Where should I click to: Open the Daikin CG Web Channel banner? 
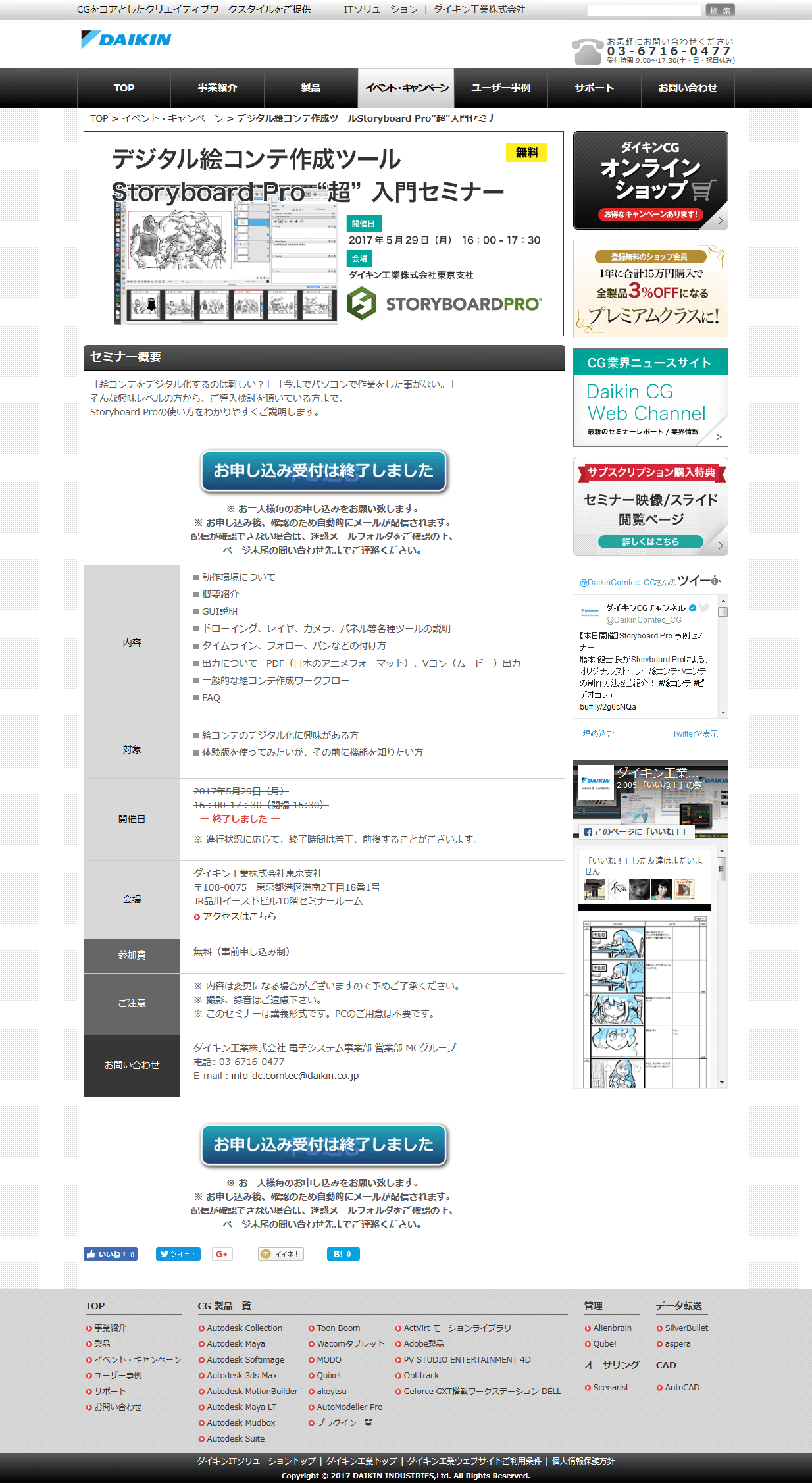650,398
